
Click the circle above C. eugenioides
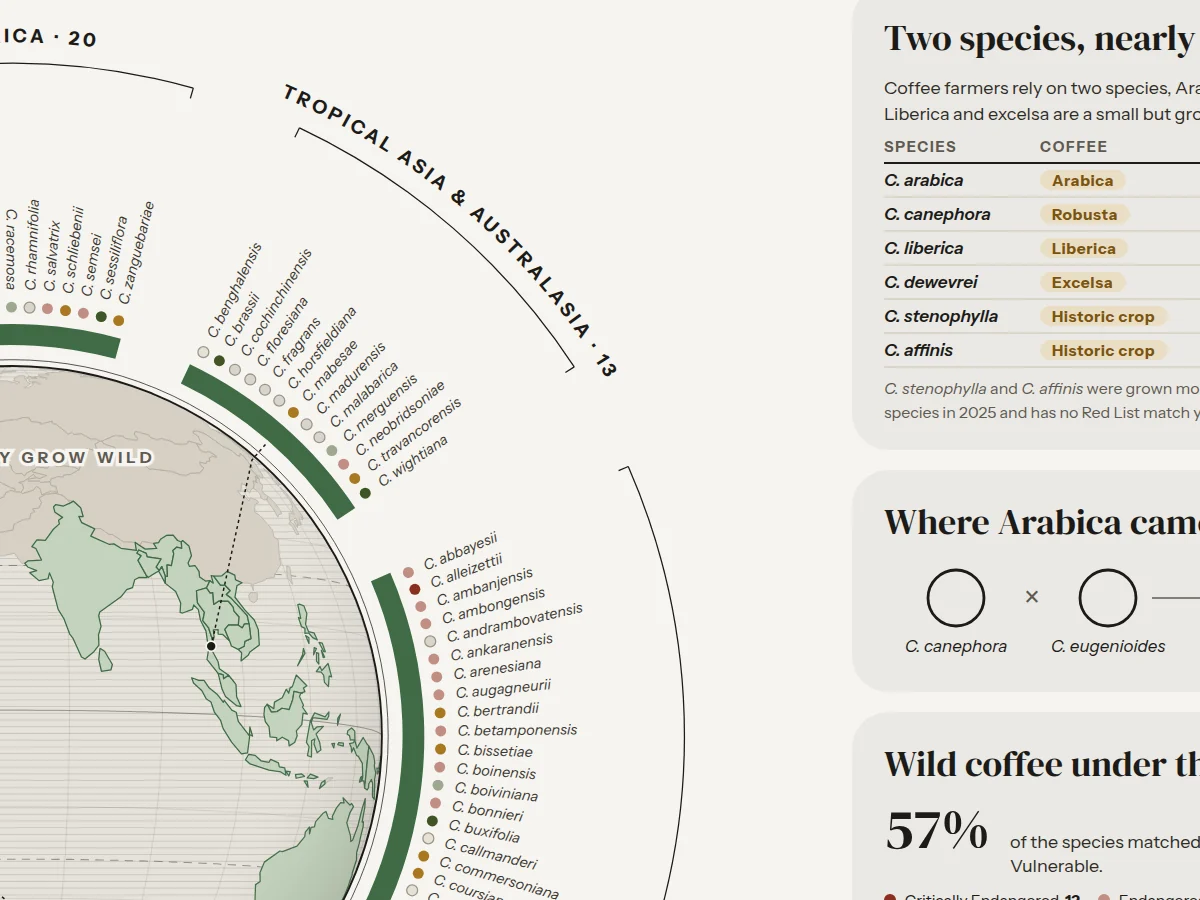coord(1108,598)
